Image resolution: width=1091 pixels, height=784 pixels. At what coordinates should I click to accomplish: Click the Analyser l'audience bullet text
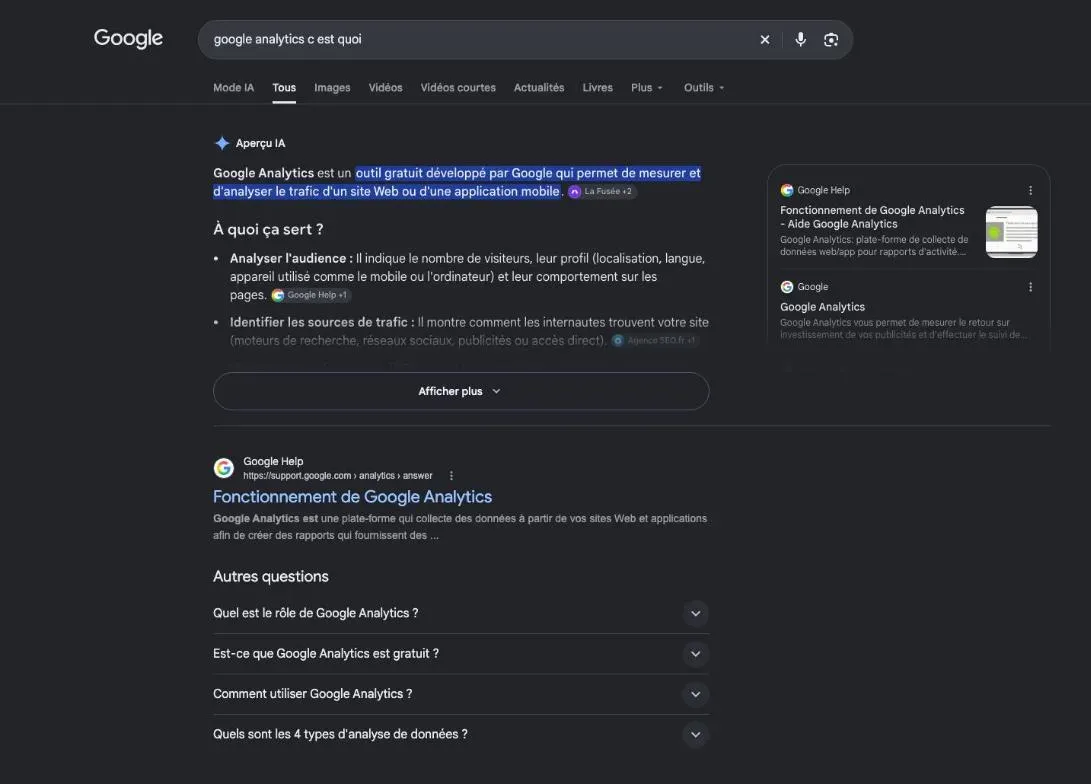tap(468, 276)
